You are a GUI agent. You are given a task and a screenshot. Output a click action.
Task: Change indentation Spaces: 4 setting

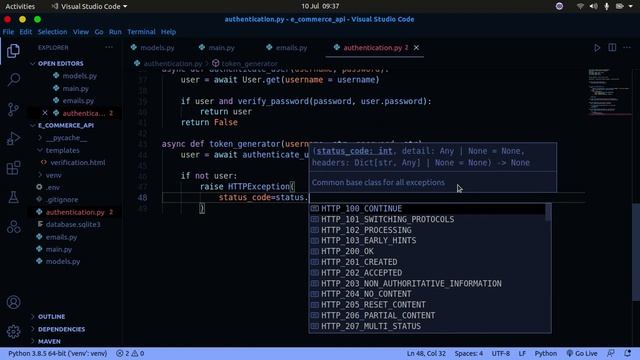[x=469, y=353]
